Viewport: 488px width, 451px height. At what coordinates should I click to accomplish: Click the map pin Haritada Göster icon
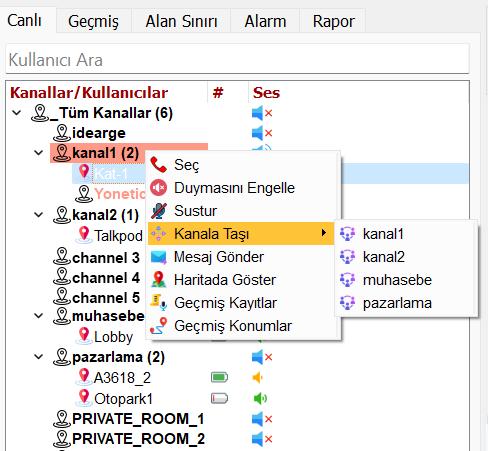point(158,279)
